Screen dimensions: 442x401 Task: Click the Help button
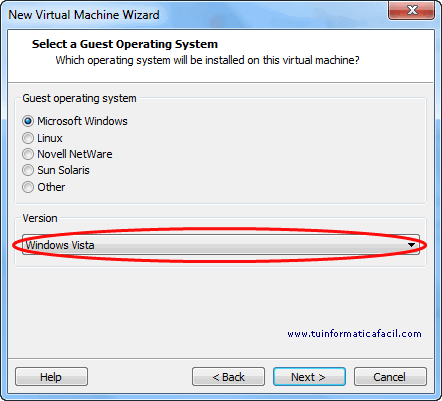pos(51,377)
